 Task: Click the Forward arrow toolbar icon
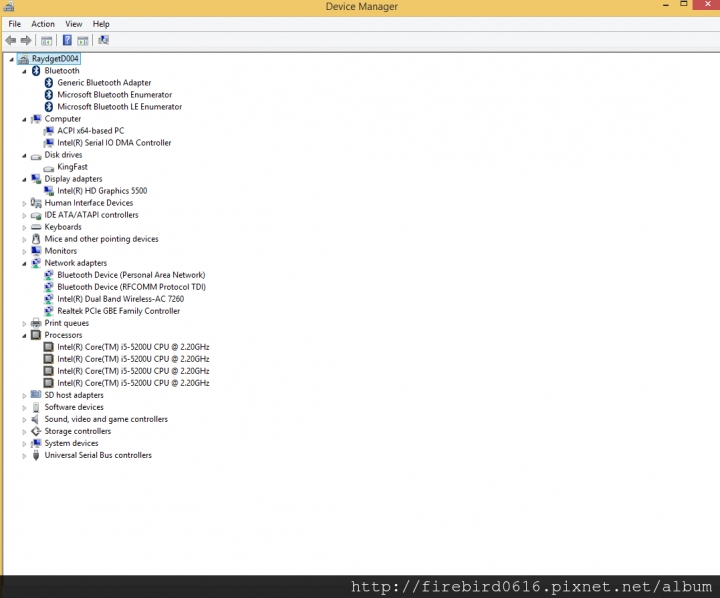[x=26, y=40]
